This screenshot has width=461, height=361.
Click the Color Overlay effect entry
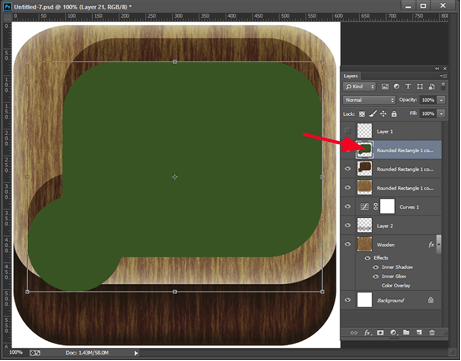click(396, 285)
